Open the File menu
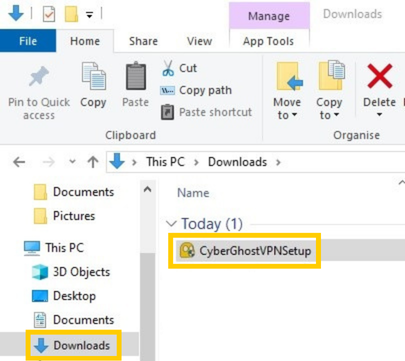This screenshot has width=405, height=361. click(28, 41)
